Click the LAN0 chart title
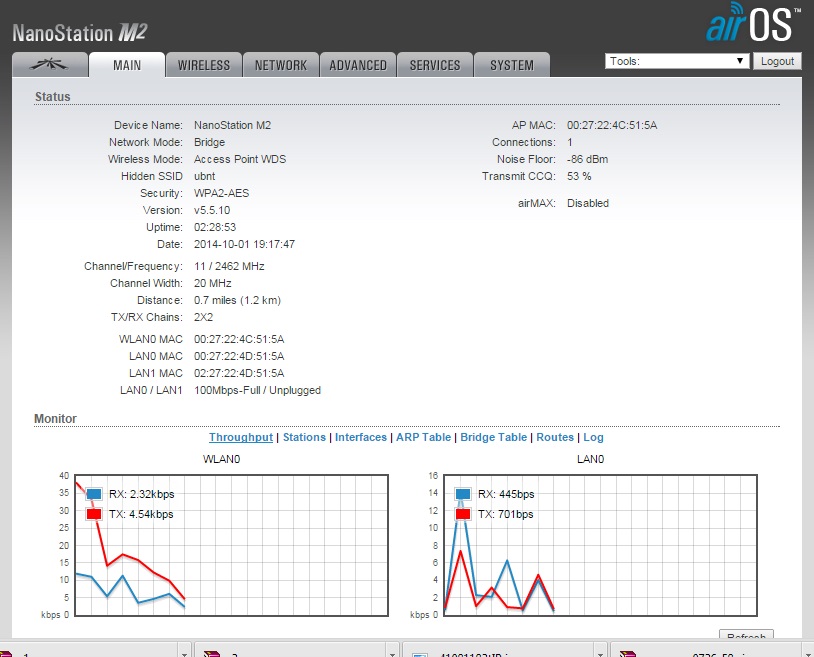814x657 pixels. pyautogui.click(x=590, y=459)
